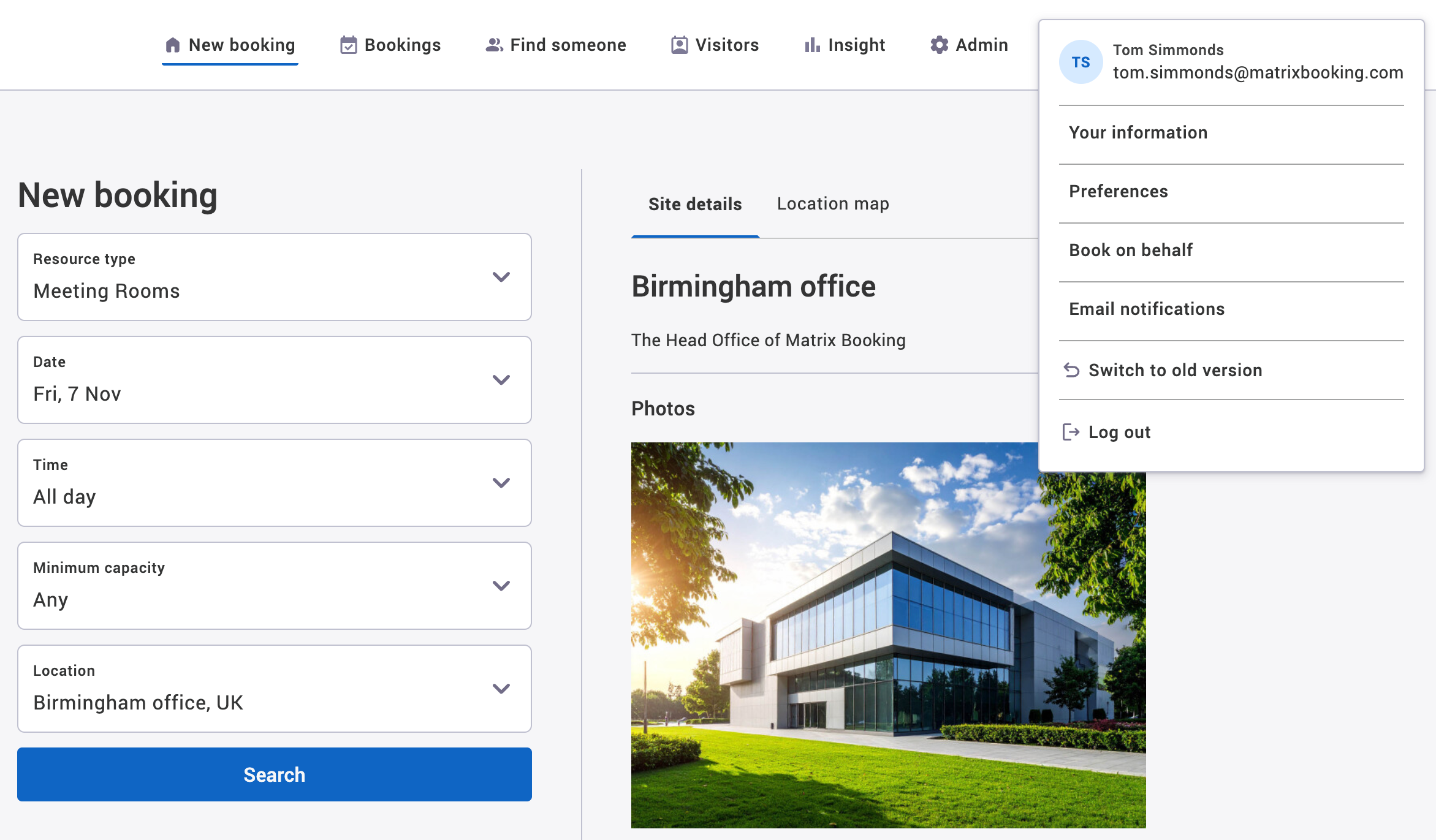
Task: Expand the Resource type dropdown
Action: 274,277
